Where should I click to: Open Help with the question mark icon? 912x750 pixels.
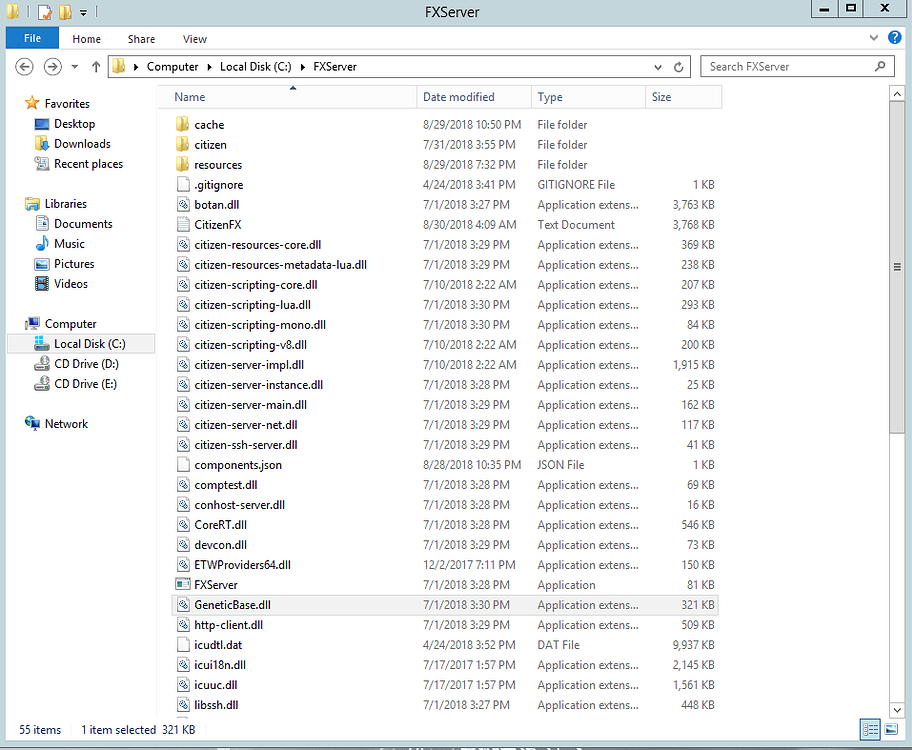point(895,39)
